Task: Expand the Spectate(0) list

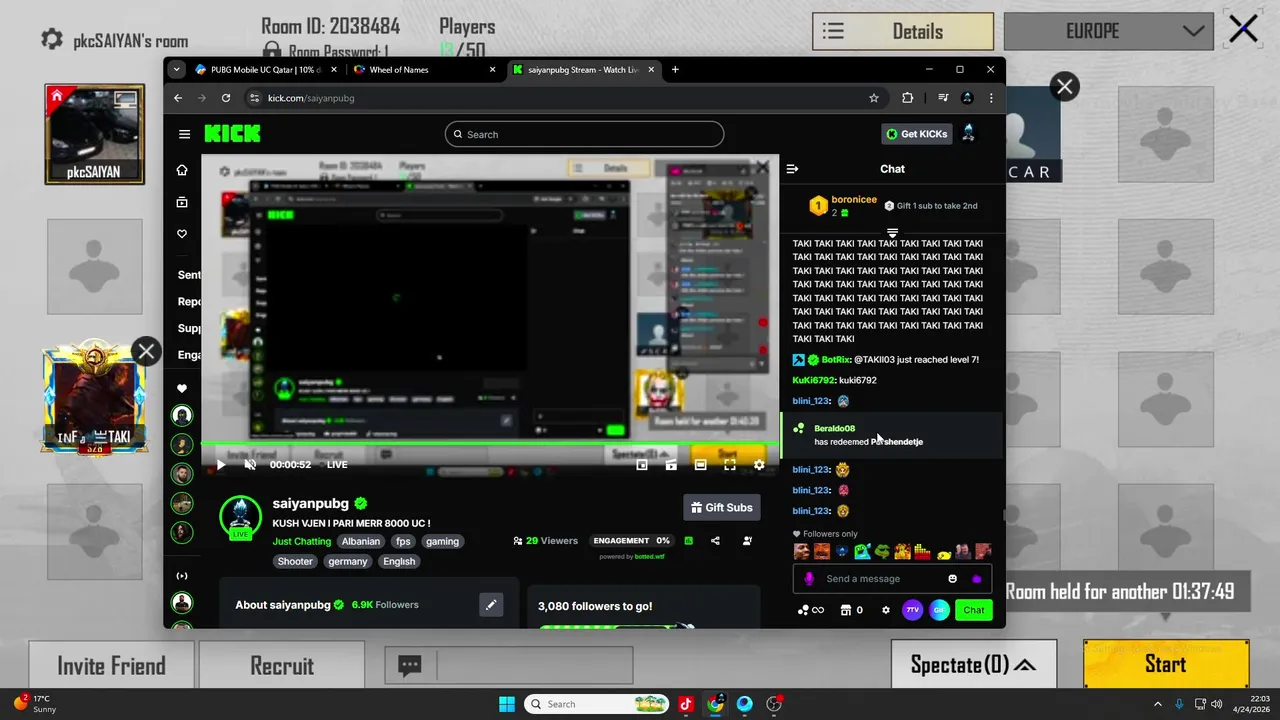Action: pos(973,665)
